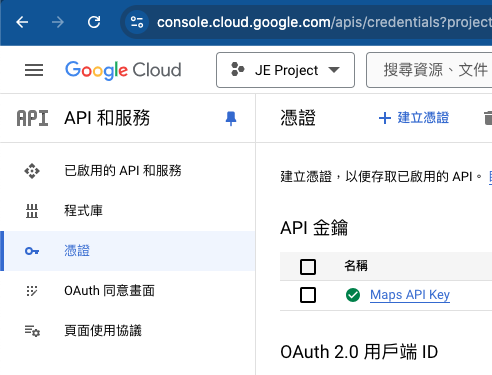The width and height of the screenshot is (492, 375).
Task: Click the 名稱 column header
Action: click(356, 266)
